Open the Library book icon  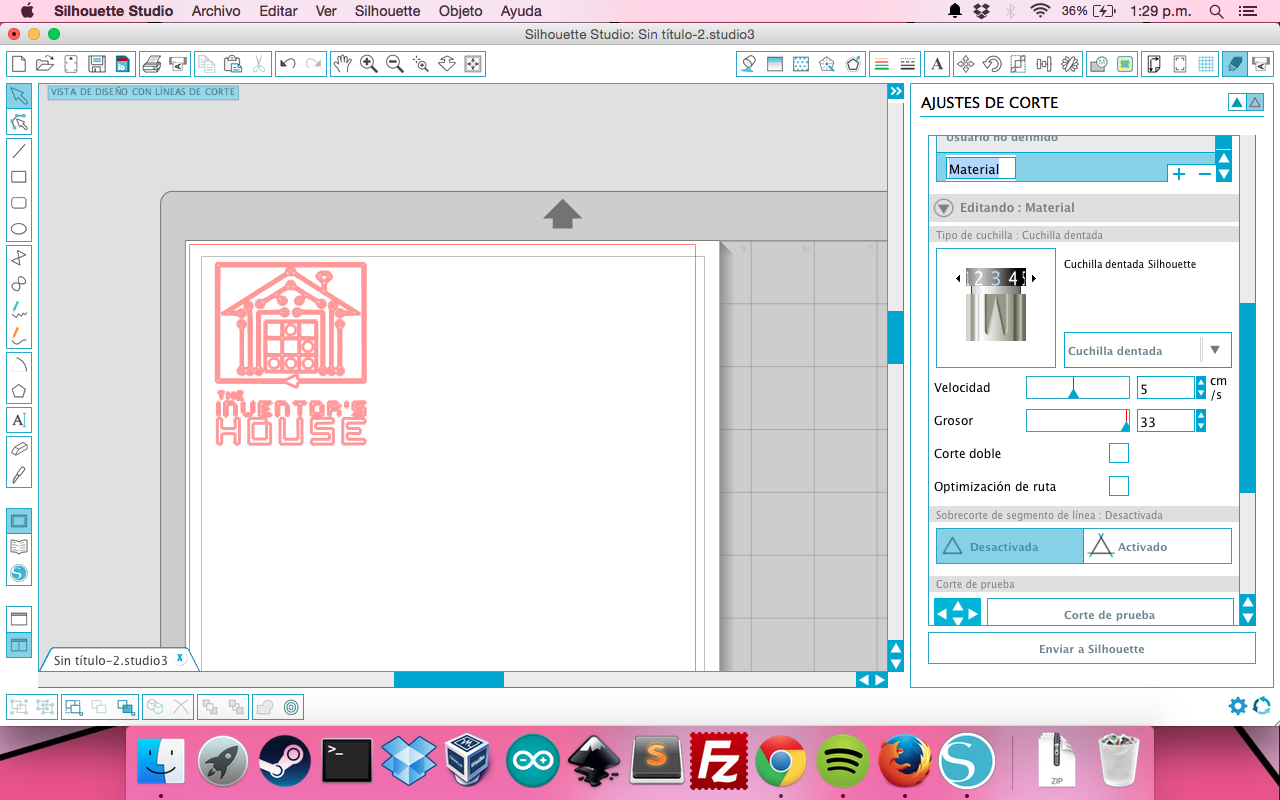coord(19,547)
